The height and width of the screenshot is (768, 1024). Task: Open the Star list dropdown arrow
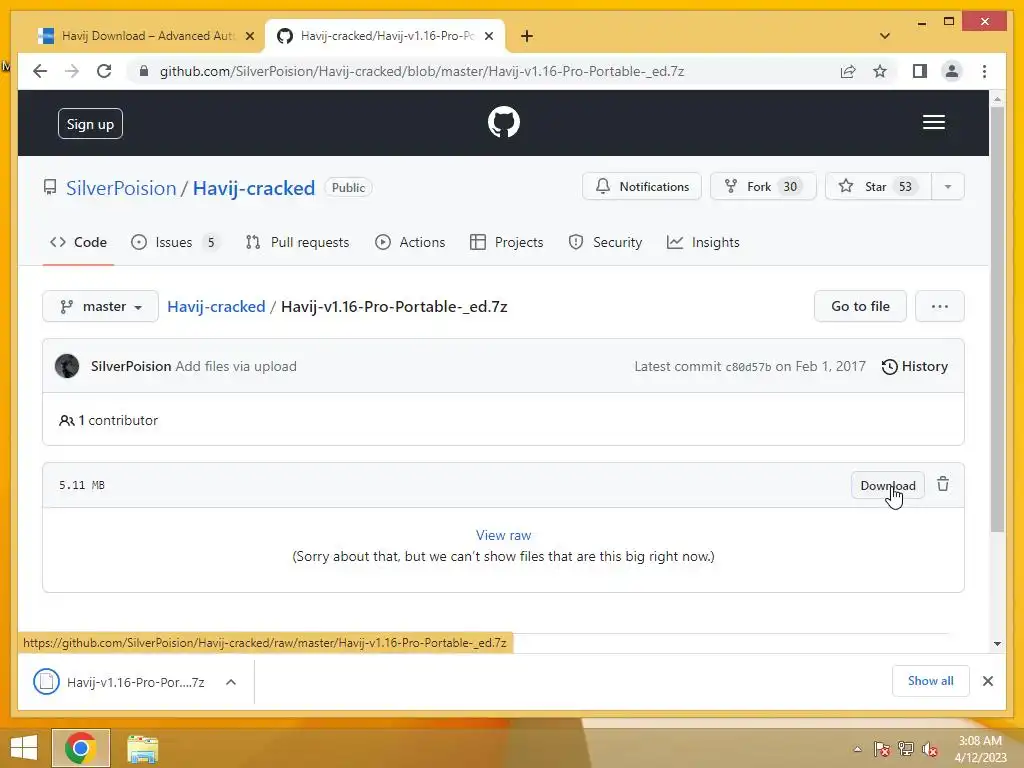pos(948,187)
